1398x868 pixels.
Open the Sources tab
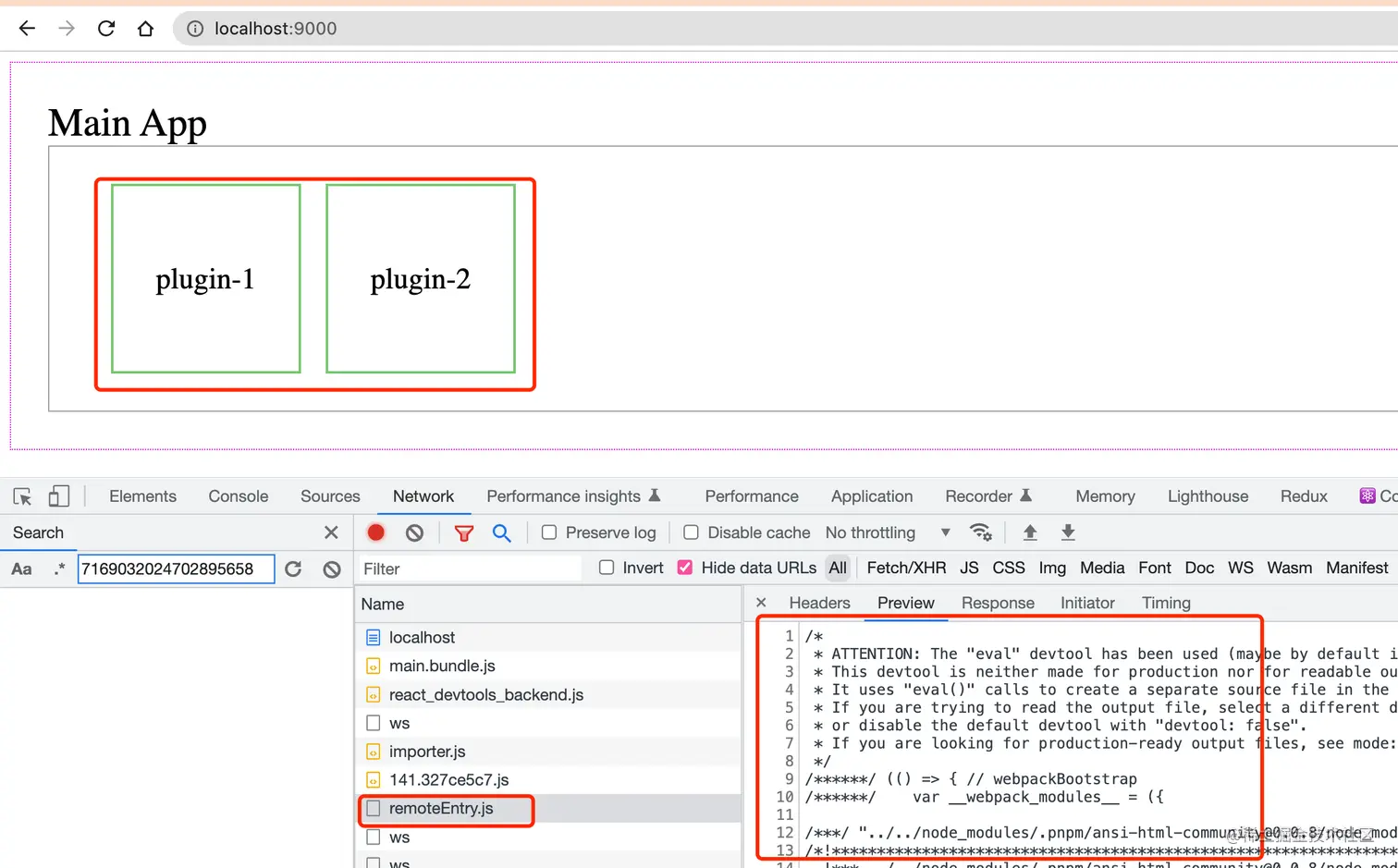[x=330, y=496]
